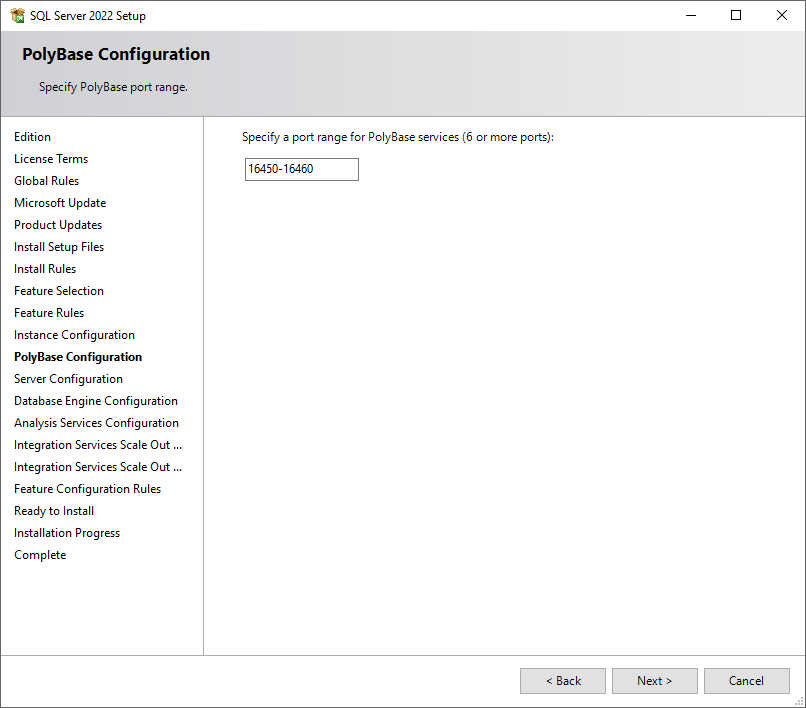Open the Server Configuration step
The width and height of the screenshot is (806, 708).
pos(68,378)
